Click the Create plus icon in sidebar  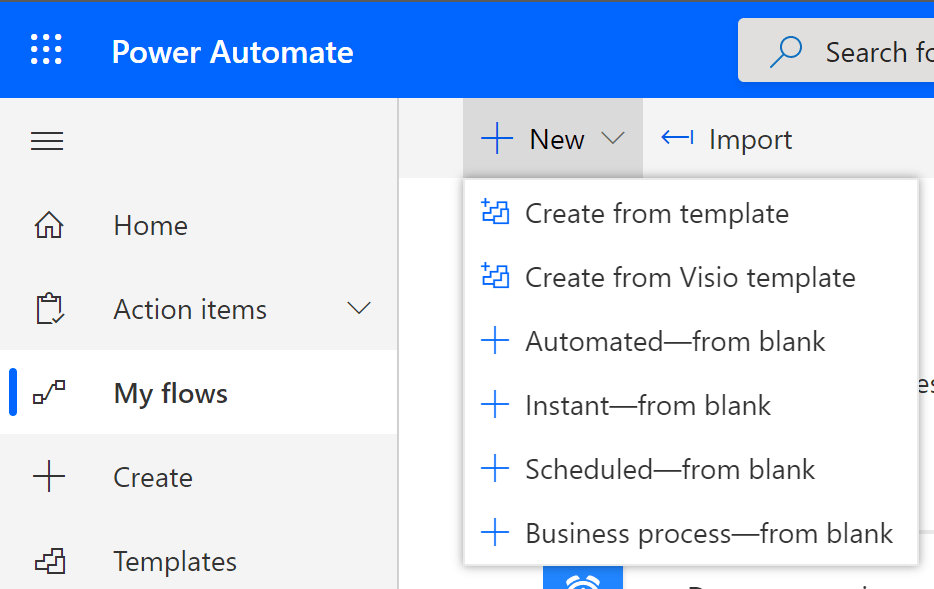point(48,478)
